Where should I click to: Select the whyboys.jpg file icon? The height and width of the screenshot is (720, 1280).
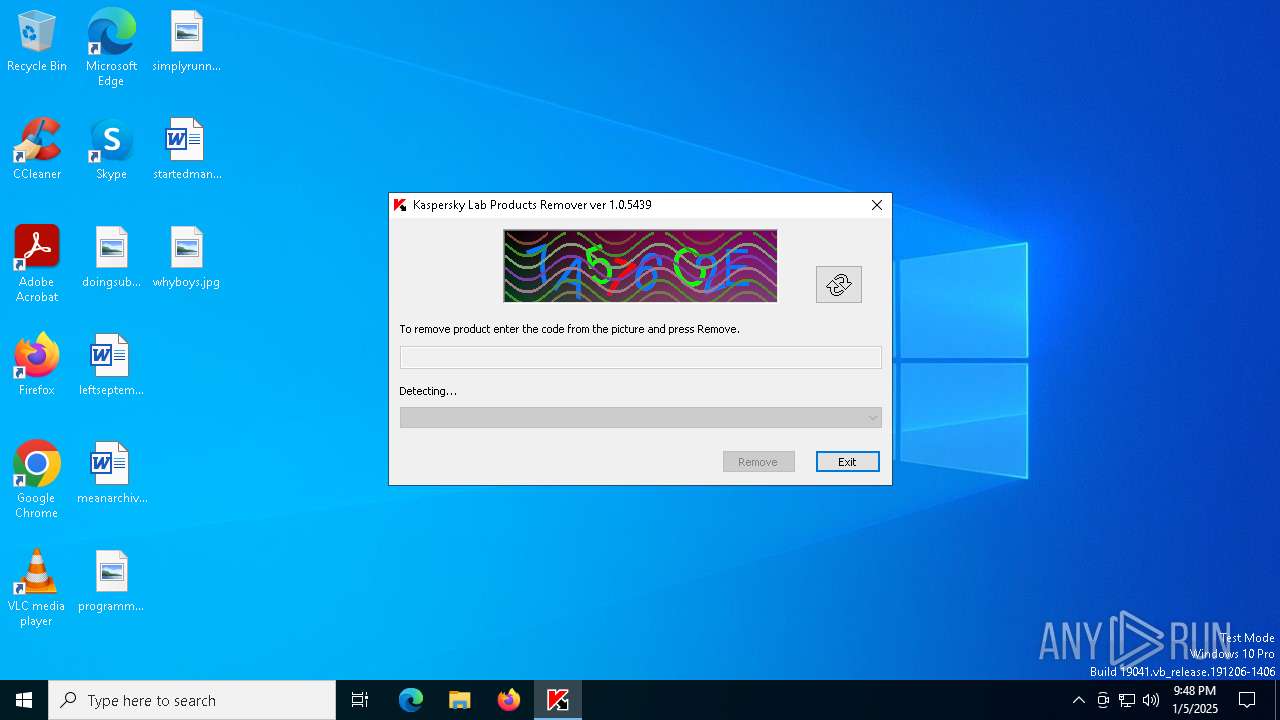[x=186, y=258]
